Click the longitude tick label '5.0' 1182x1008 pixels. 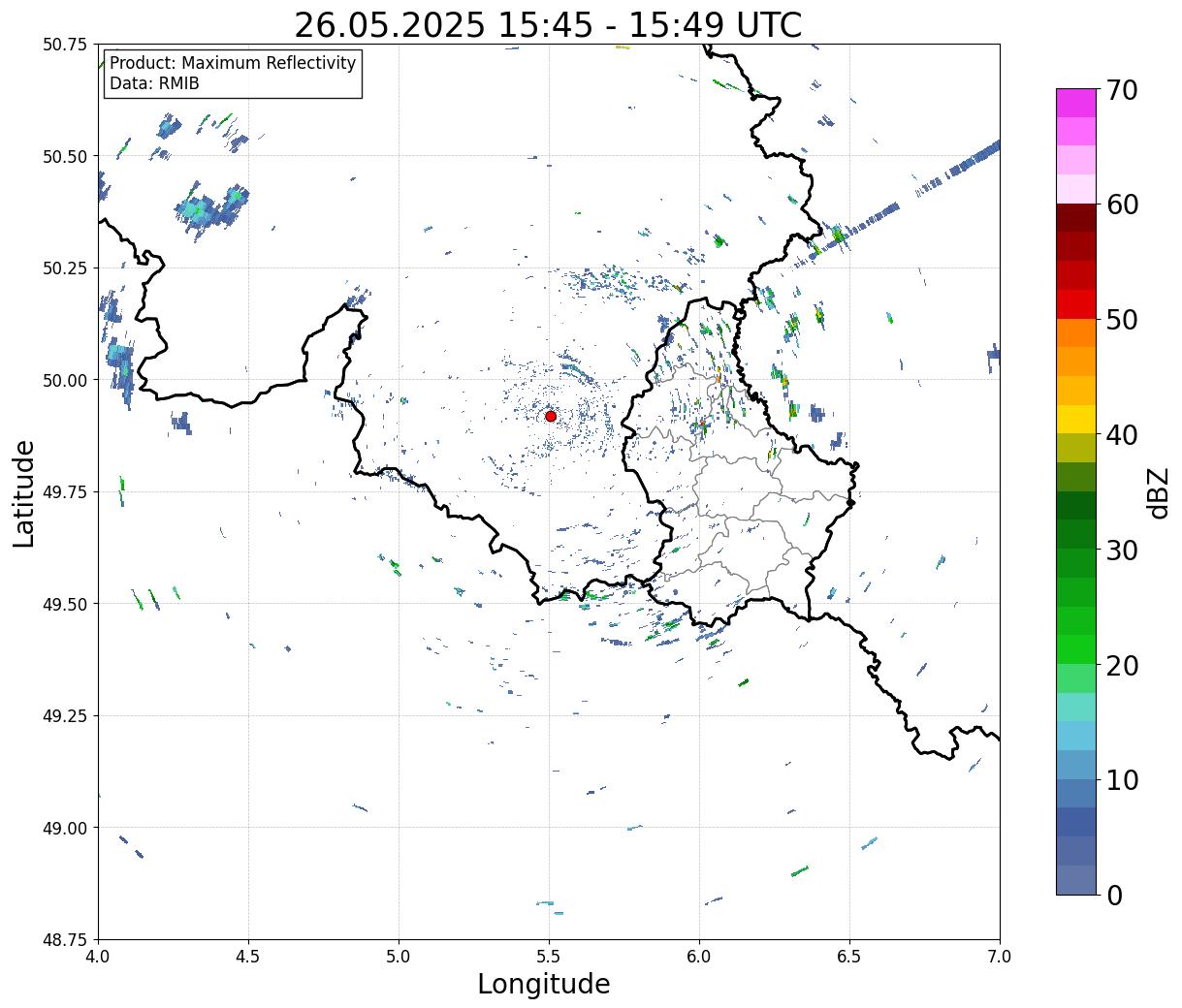399,957
